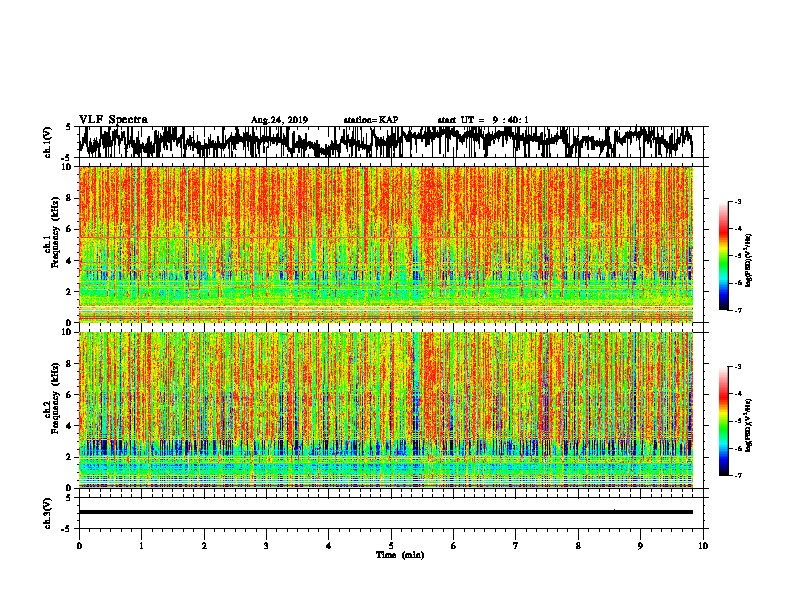
Task: Click the flat ch.3 signal trace
Action: pyautogui.click(x=386, y=512)
